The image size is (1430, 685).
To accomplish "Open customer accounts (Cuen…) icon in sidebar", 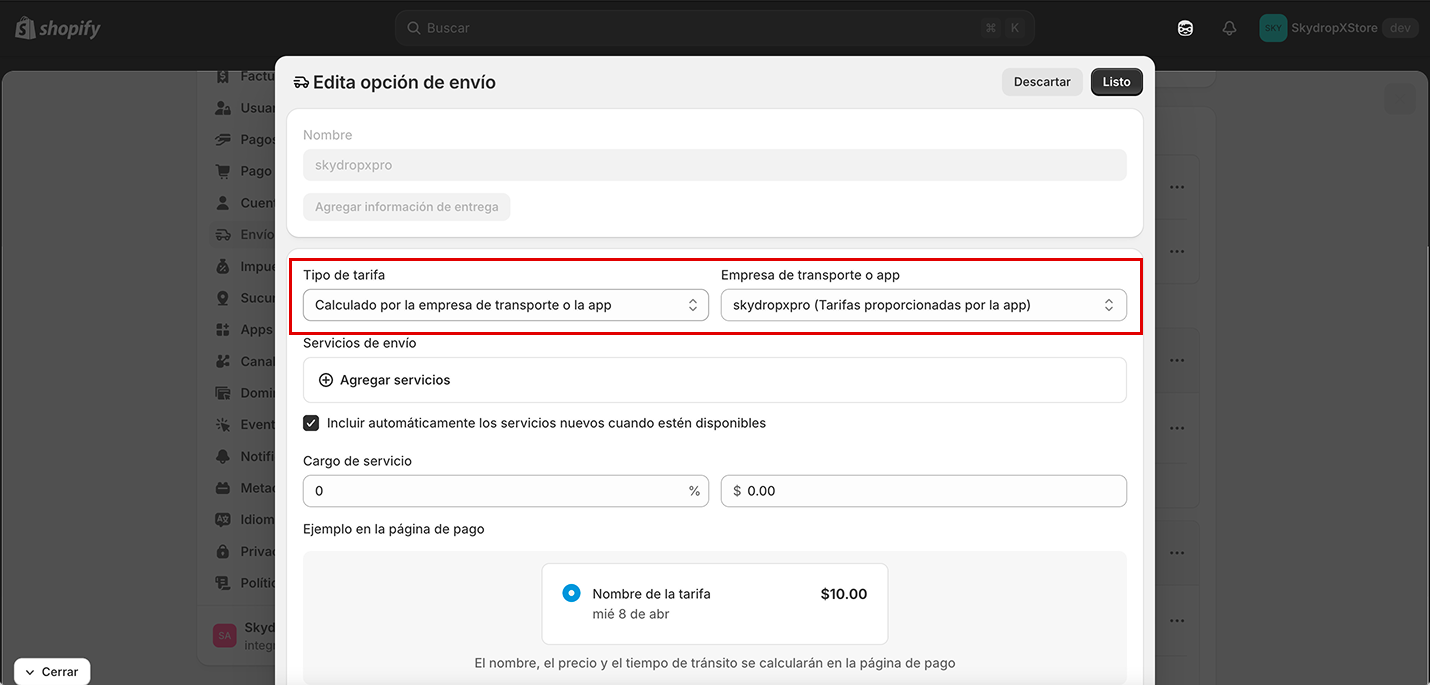I will coord(222,203).
